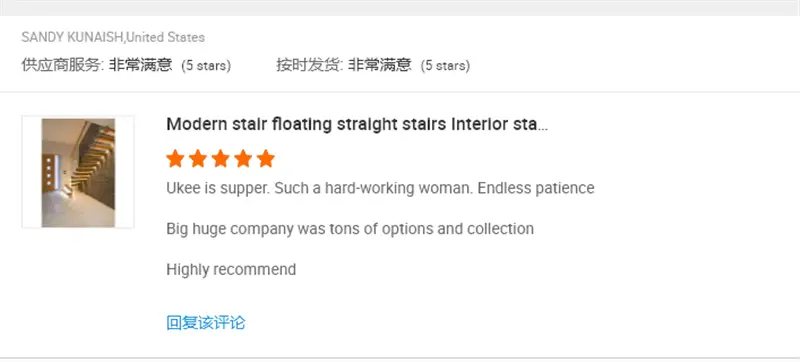Click the gray bar above the review
Image resolution: width=800 pixels, height=362 pixels.
click(x=400, y=8)
